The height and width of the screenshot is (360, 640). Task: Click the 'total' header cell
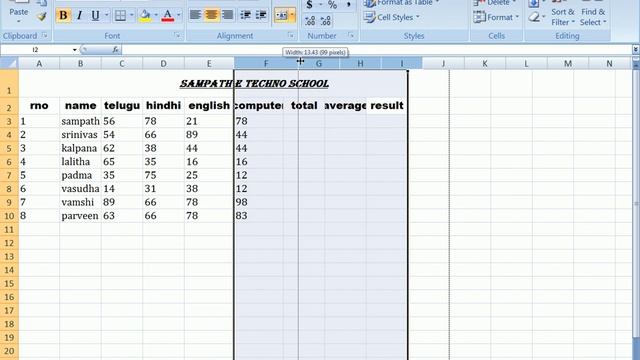304,106
